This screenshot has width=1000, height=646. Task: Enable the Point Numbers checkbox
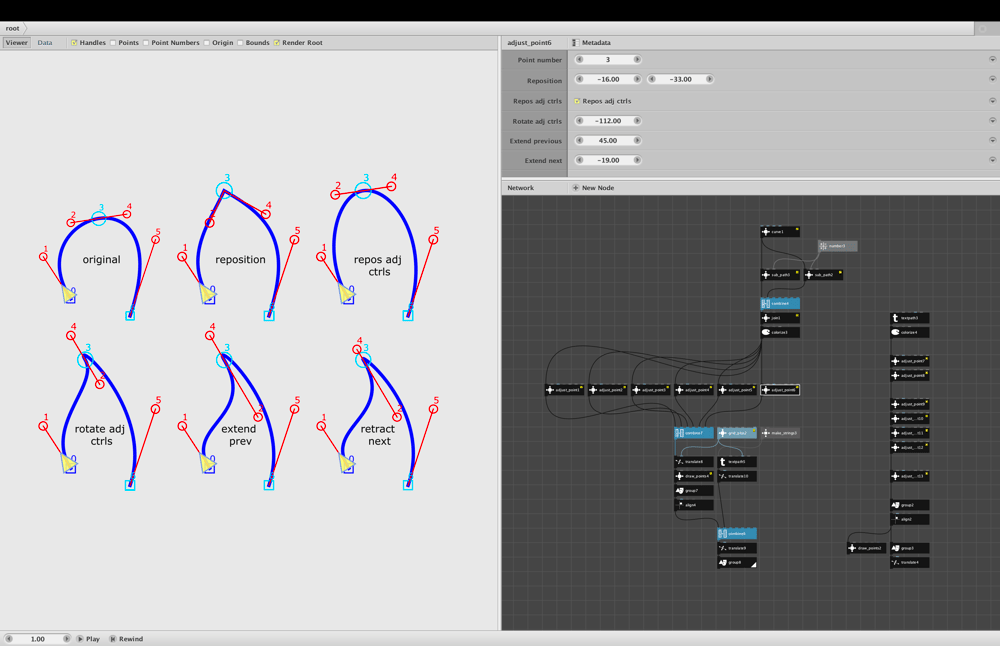pos(146,43)
